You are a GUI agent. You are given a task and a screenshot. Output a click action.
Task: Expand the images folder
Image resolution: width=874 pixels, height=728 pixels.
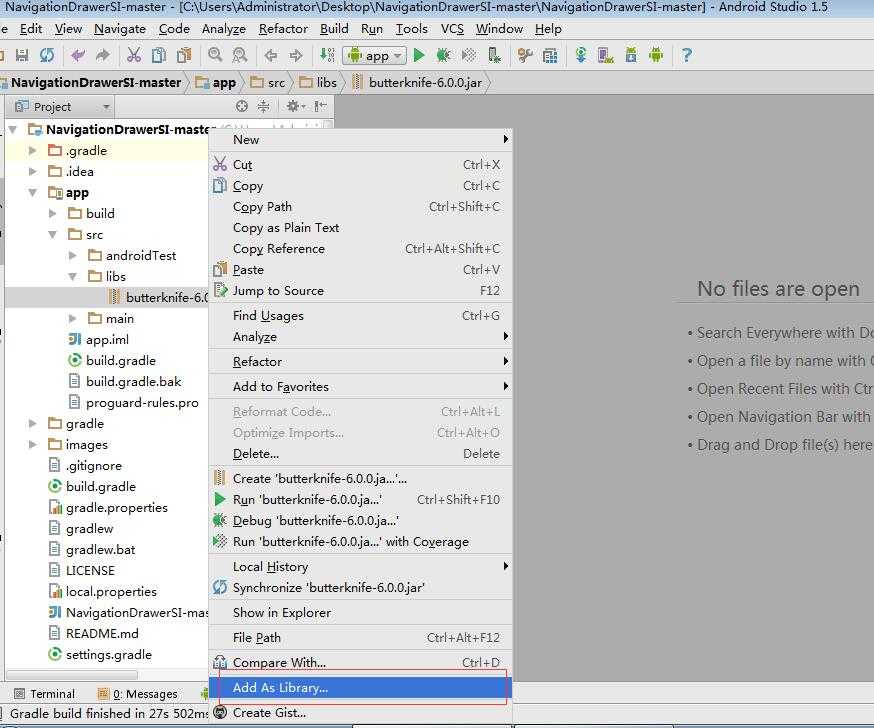(32, 444)
